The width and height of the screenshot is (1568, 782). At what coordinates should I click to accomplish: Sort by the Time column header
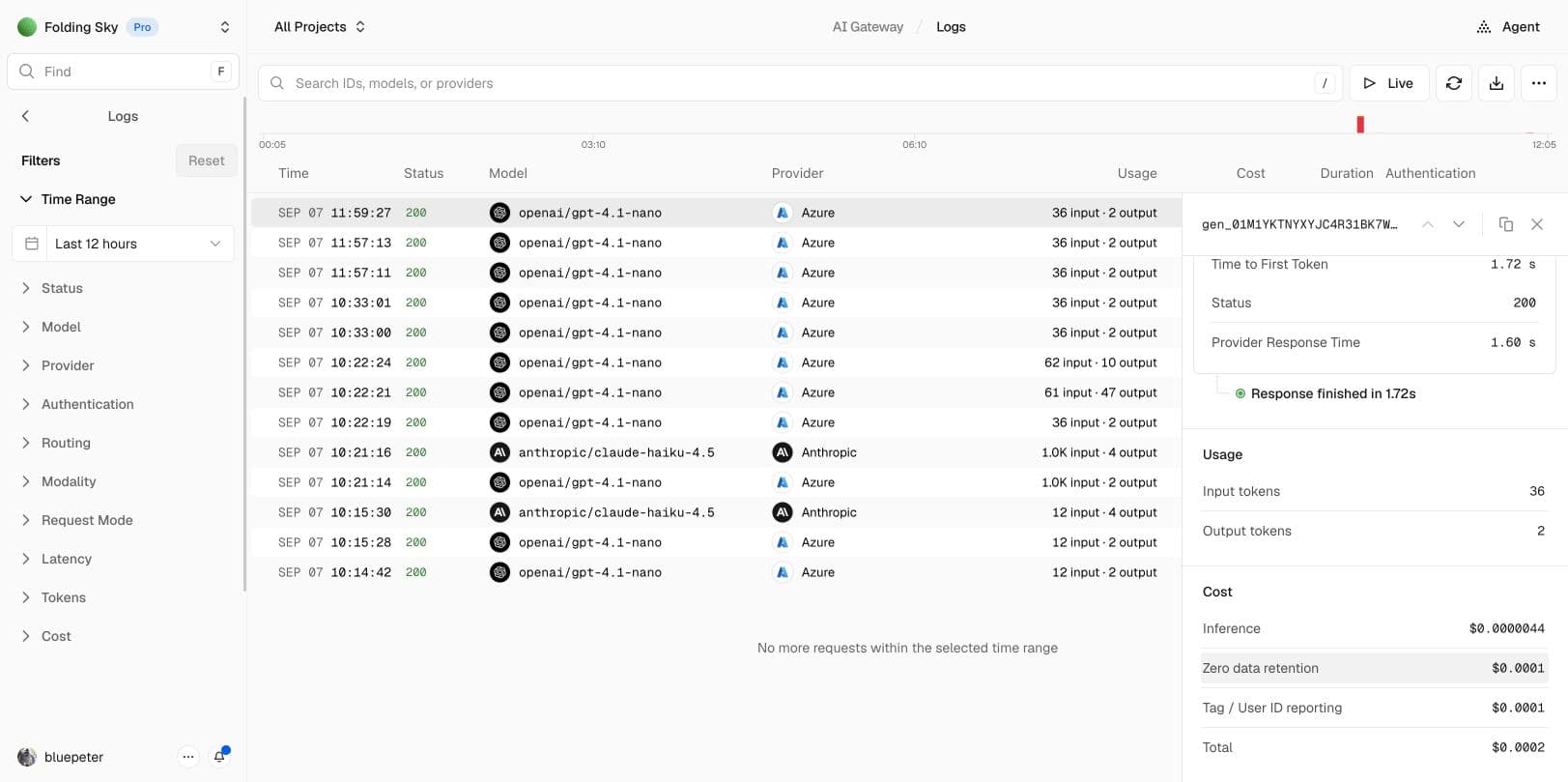point(294,173)
